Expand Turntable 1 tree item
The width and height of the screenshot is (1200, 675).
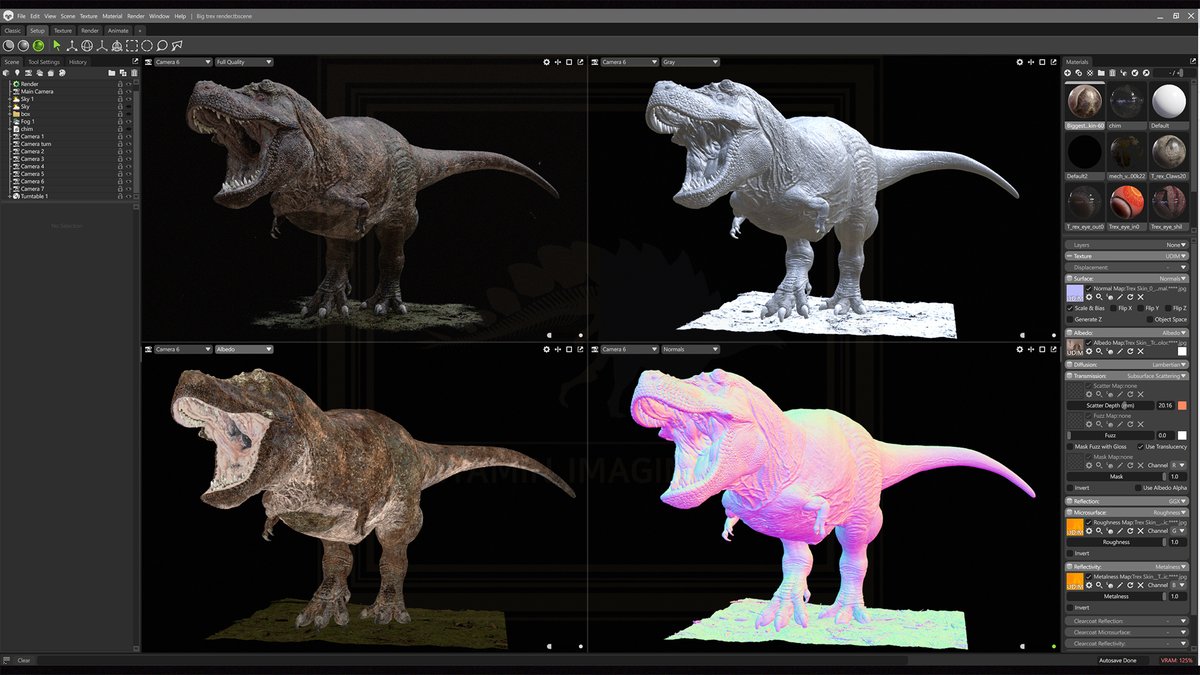point(9,196)
